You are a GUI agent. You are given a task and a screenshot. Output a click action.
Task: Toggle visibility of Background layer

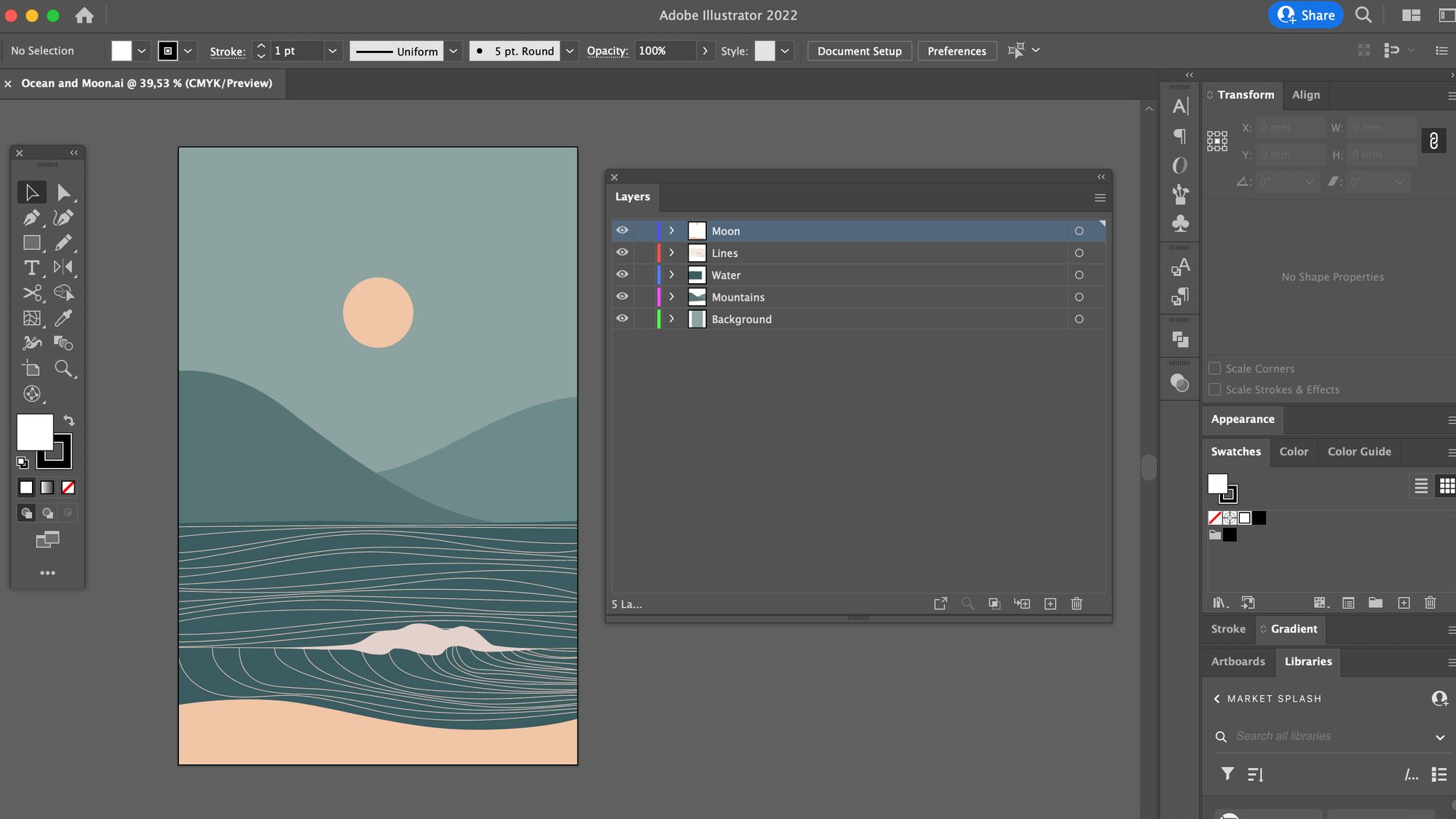[622, 319]
